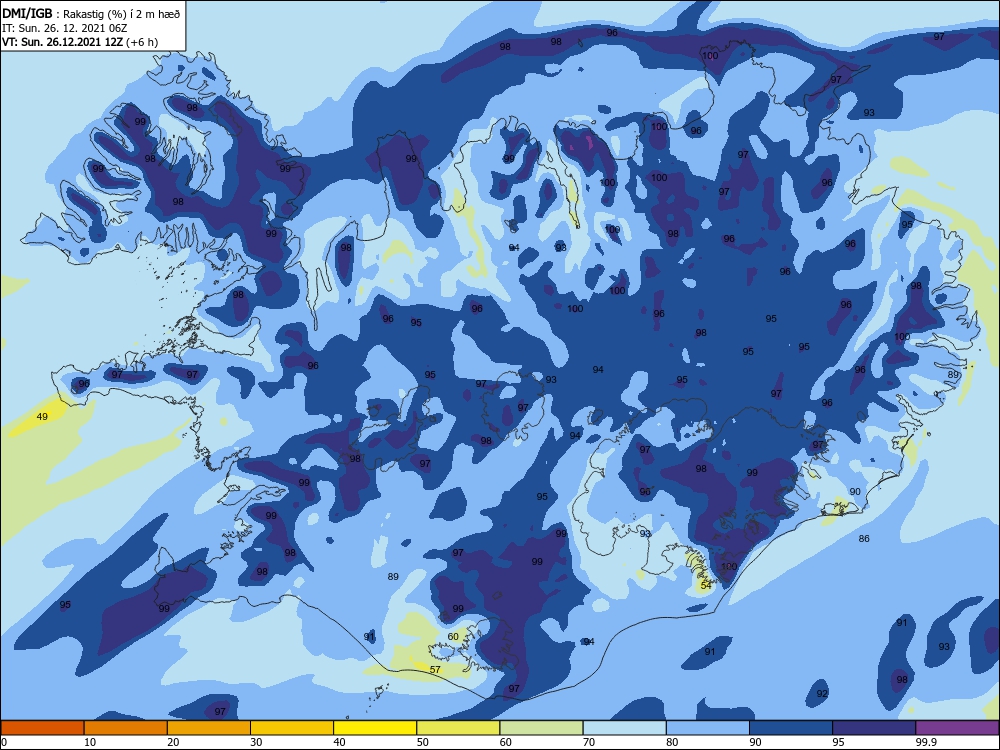Click the '20' label on the legend scale
Screen dimensions: 1000x750
click(x=173, y=742)
